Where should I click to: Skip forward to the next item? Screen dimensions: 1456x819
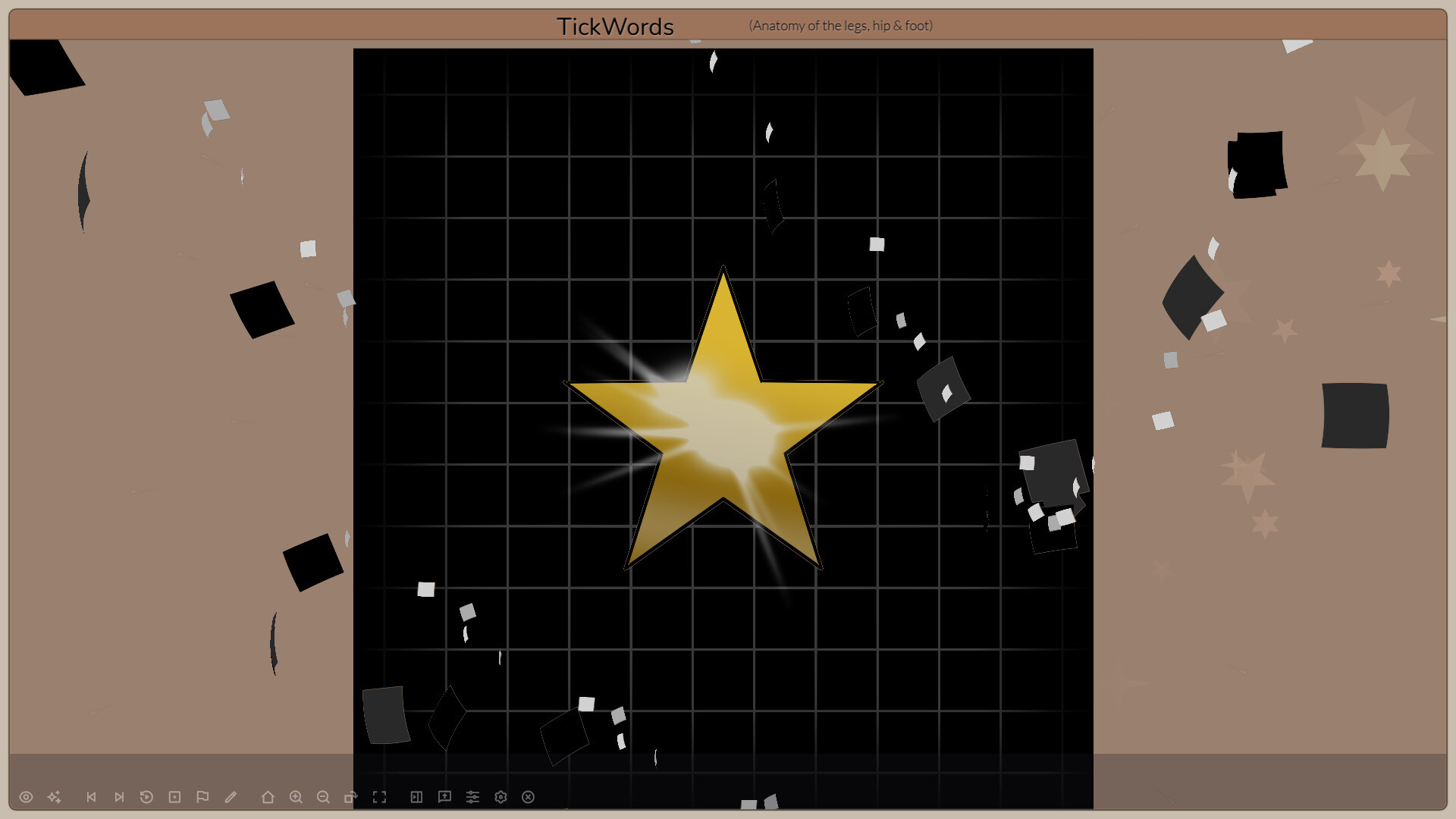click(119, 797)
